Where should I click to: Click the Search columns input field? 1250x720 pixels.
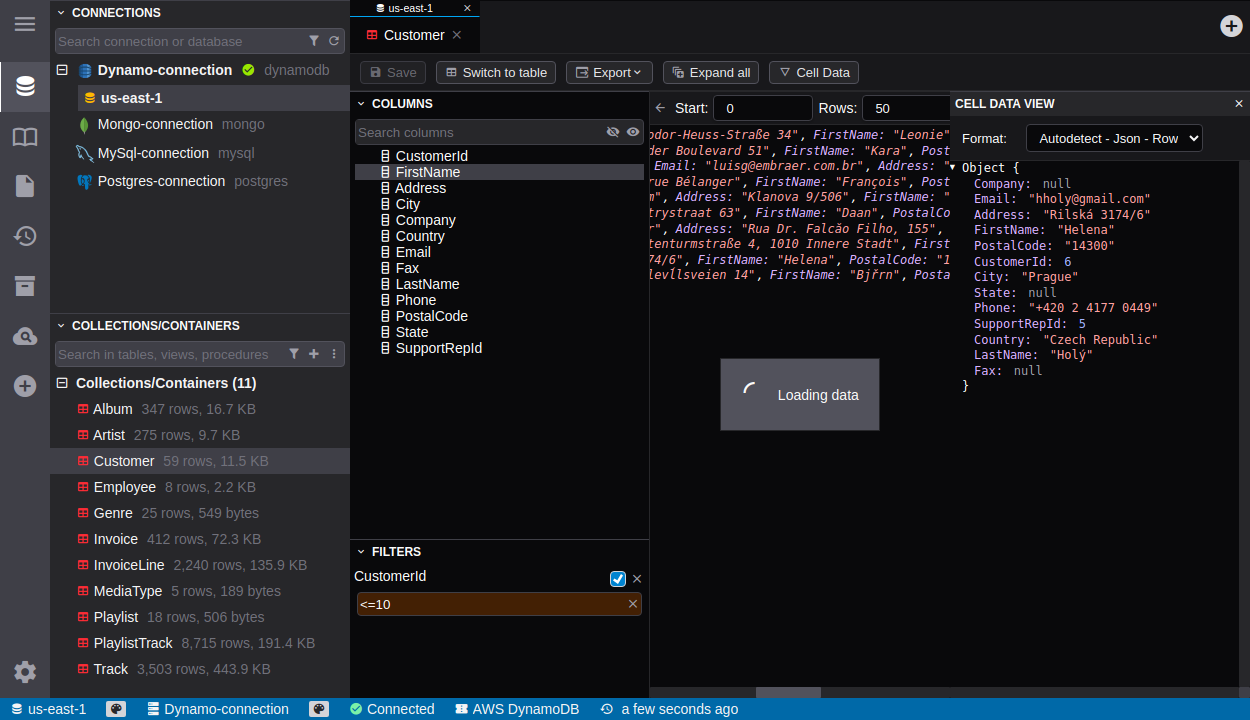479,132
